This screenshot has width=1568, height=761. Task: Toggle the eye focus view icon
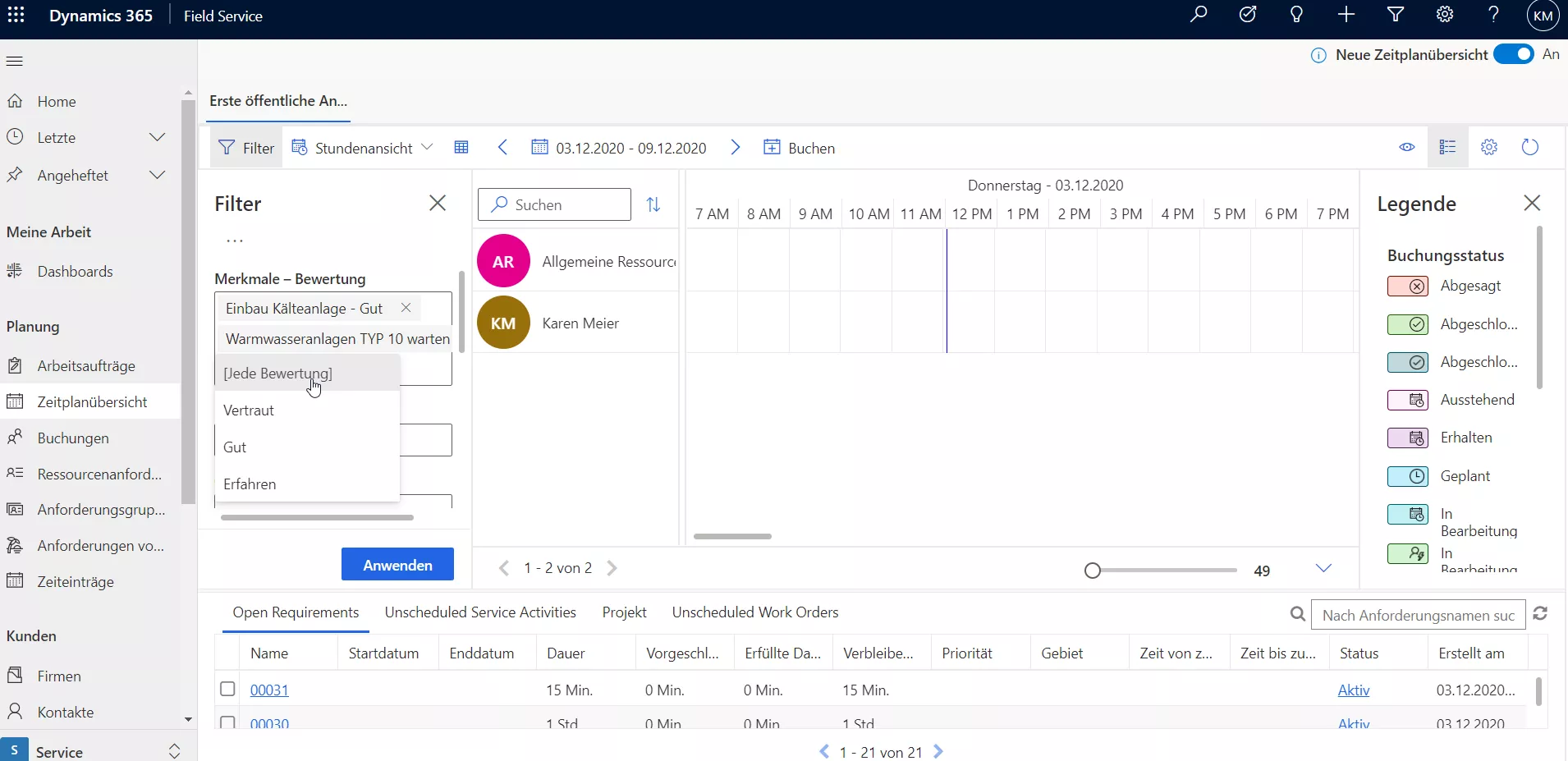point(1406,148)
